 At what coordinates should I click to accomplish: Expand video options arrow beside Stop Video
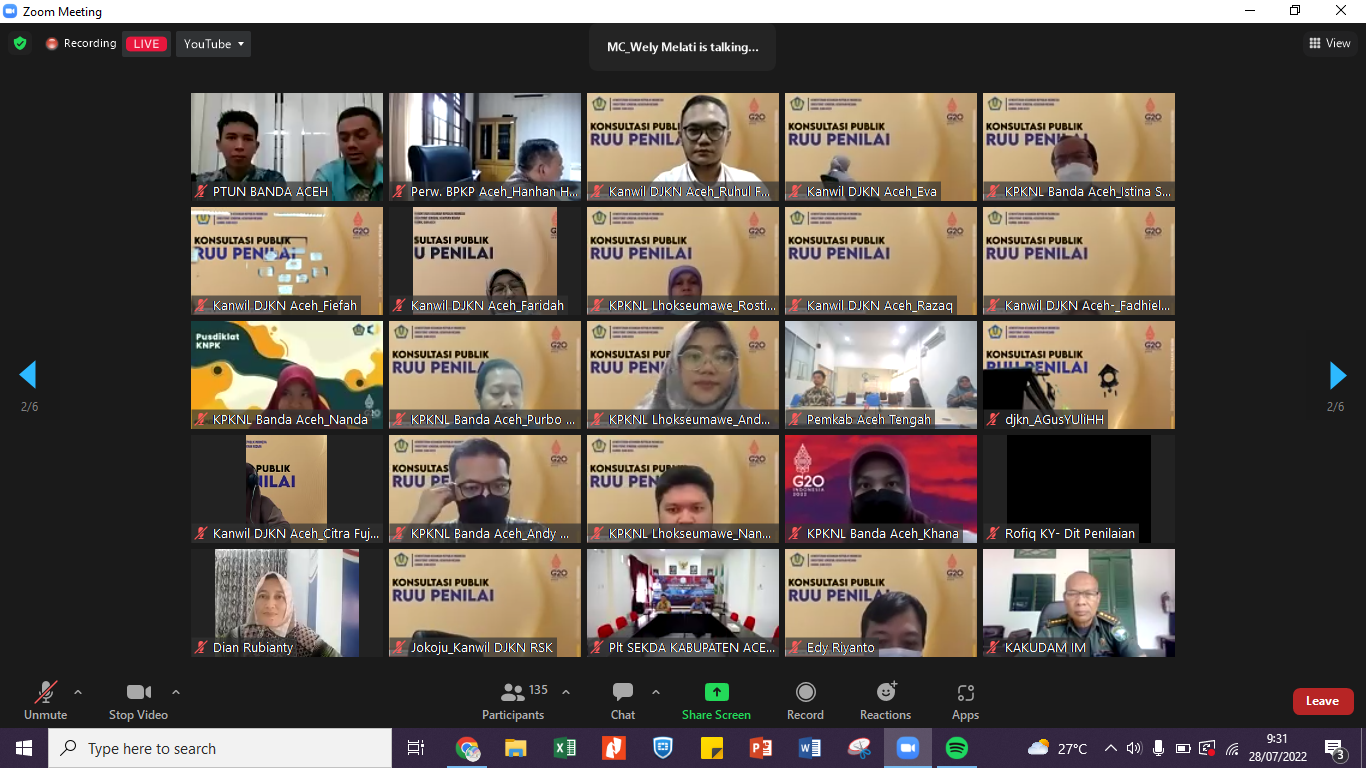(176, 692)
